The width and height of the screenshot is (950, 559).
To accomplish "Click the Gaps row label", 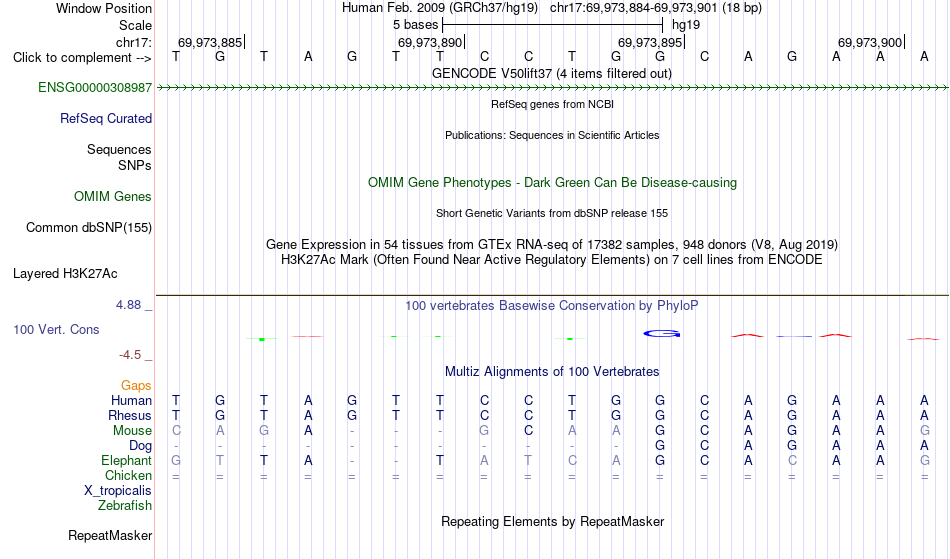I will [136, 386].
